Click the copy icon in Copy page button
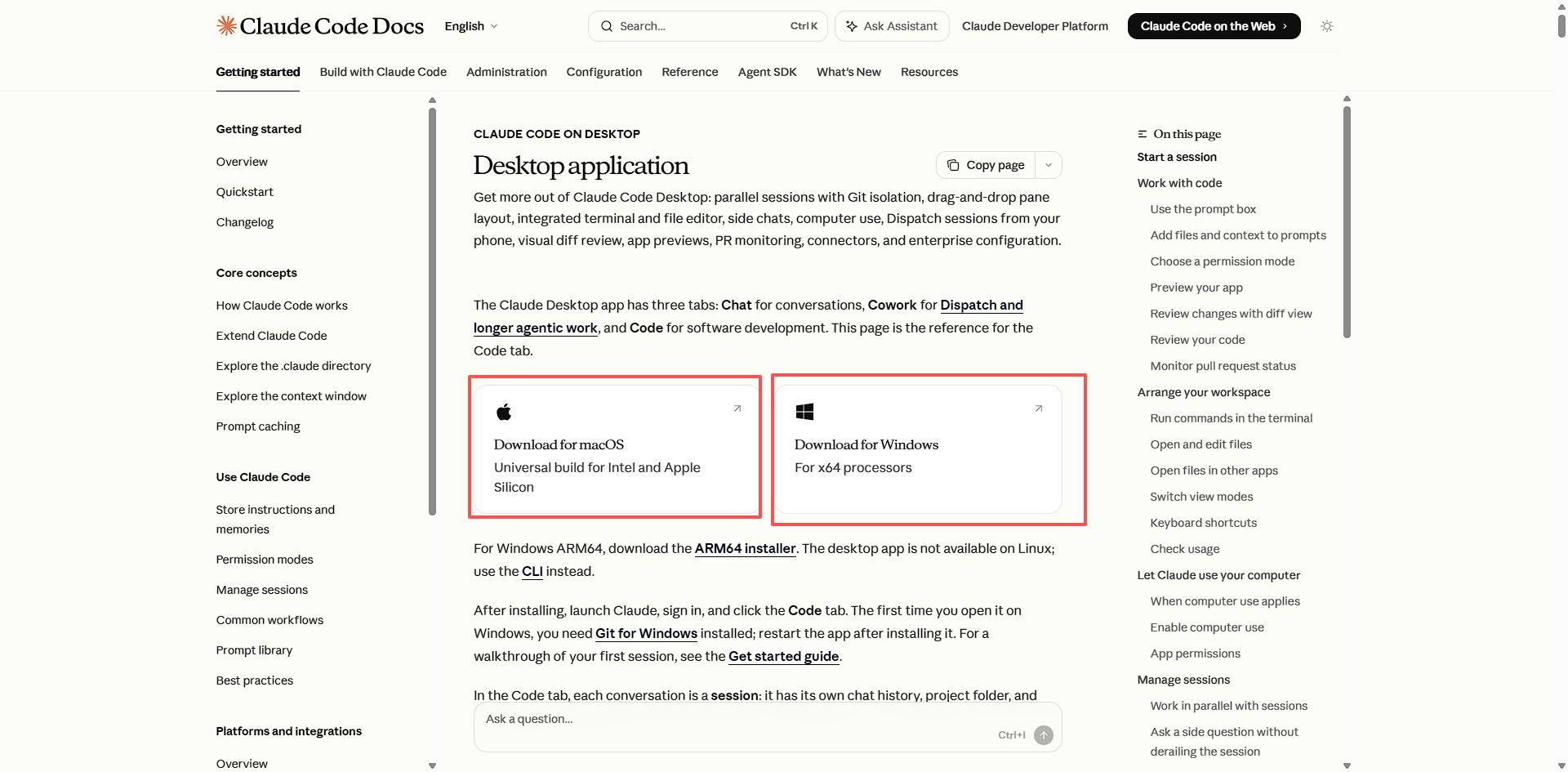Image resolution: width=1568 pixels, height=772 pixels. (953, 165)
